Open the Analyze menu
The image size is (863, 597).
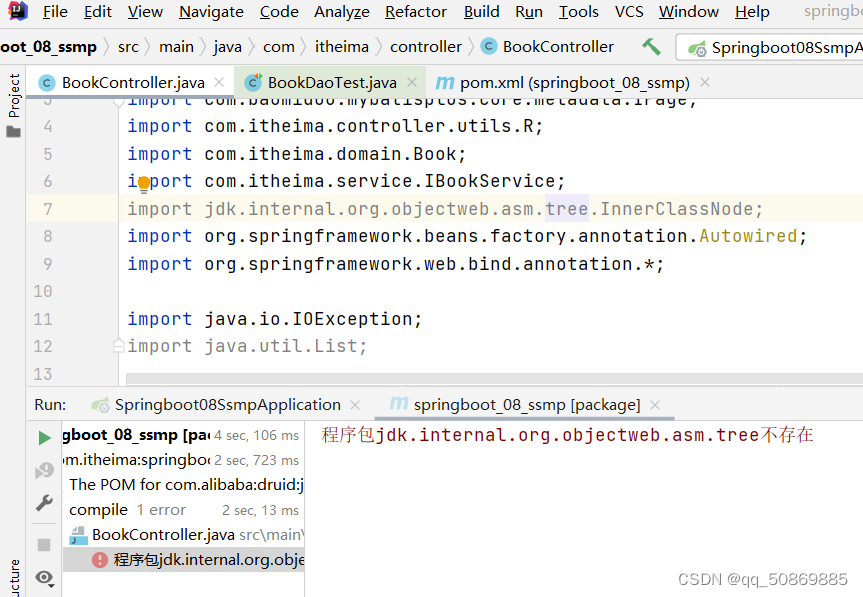[x=342, y=12]
